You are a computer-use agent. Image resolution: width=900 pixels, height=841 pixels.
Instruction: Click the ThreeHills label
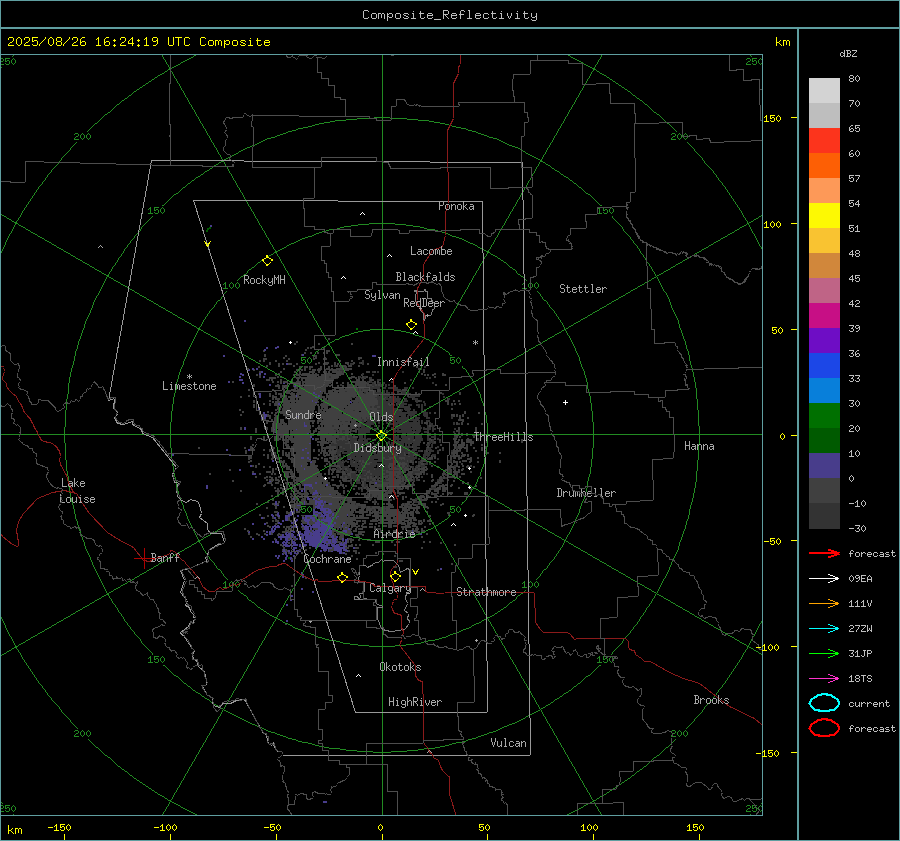click(503, 437)
